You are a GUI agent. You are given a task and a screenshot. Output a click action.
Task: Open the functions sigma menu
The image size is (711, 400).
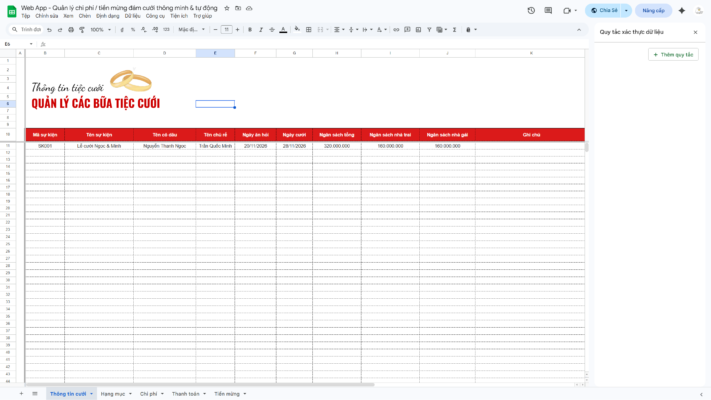[454, 29]
